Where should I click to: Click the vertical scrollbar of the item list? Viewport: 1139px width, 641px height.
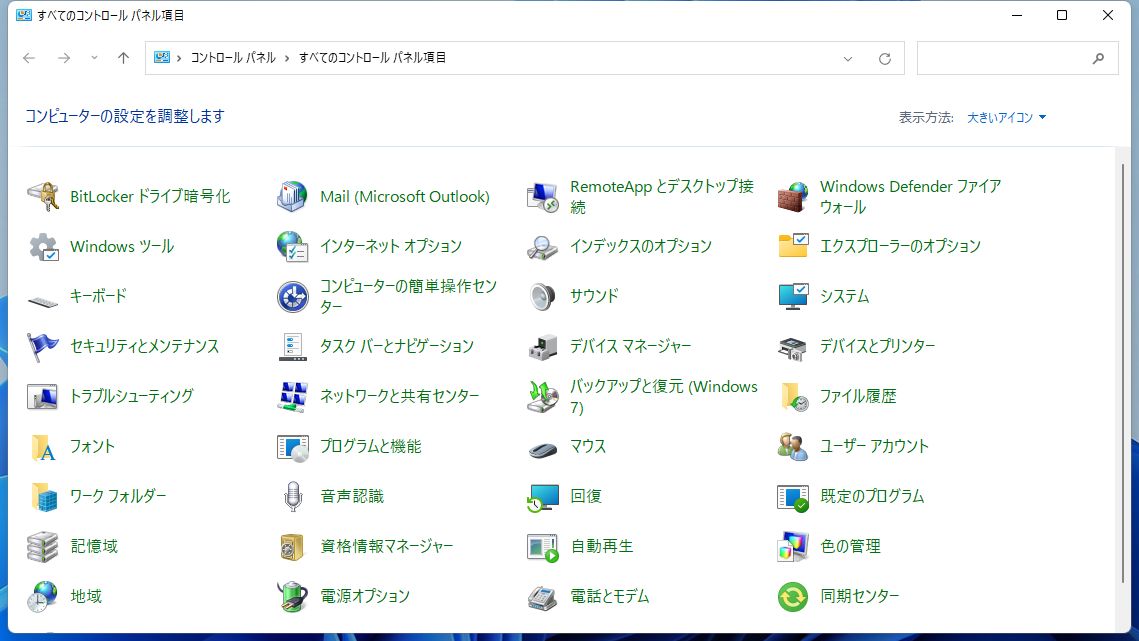point(1122,372)
